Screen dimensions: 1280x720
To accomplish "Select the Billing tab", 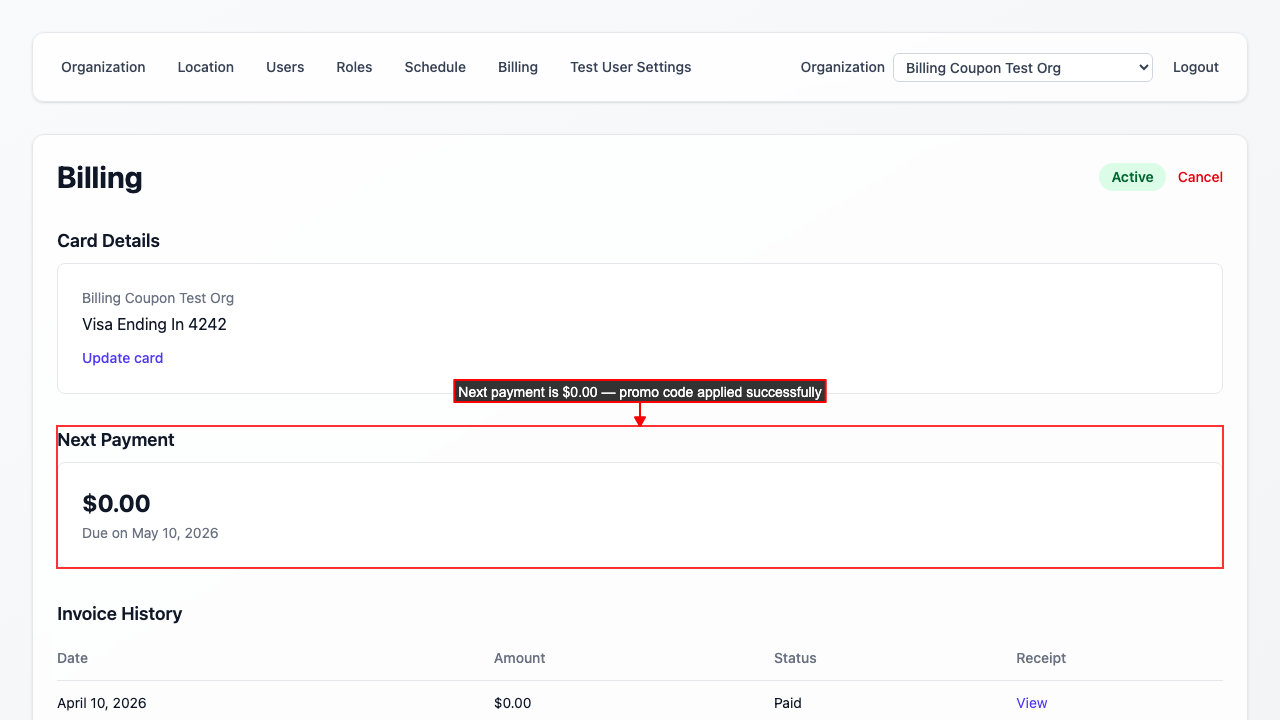I will (518, 67).
